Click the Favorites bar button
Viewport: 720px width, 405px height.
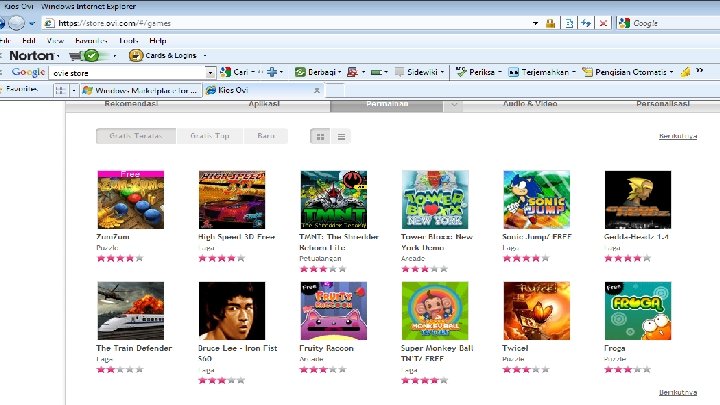pyautogui.click(x=19, y=89)
